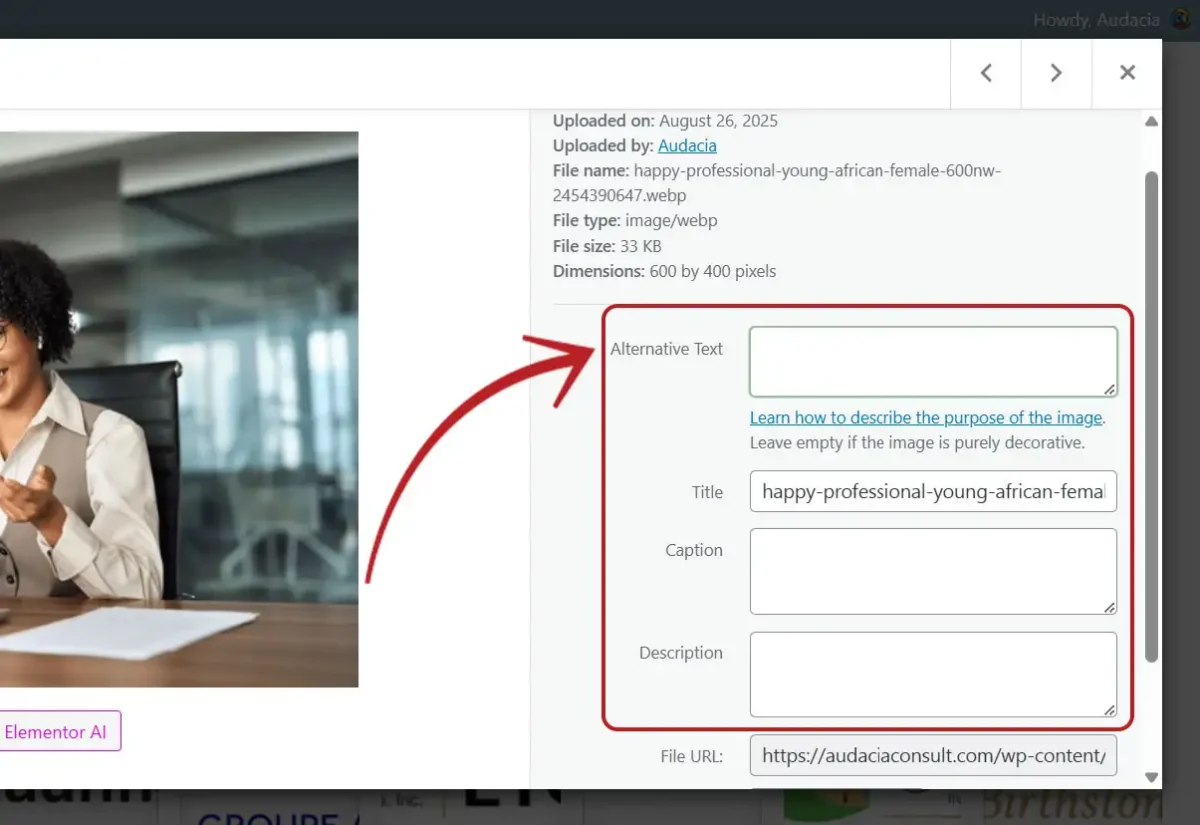Open the Audacia uploader profile link
The height and width of the screenshot is (825, 1200).
[687, 146]
